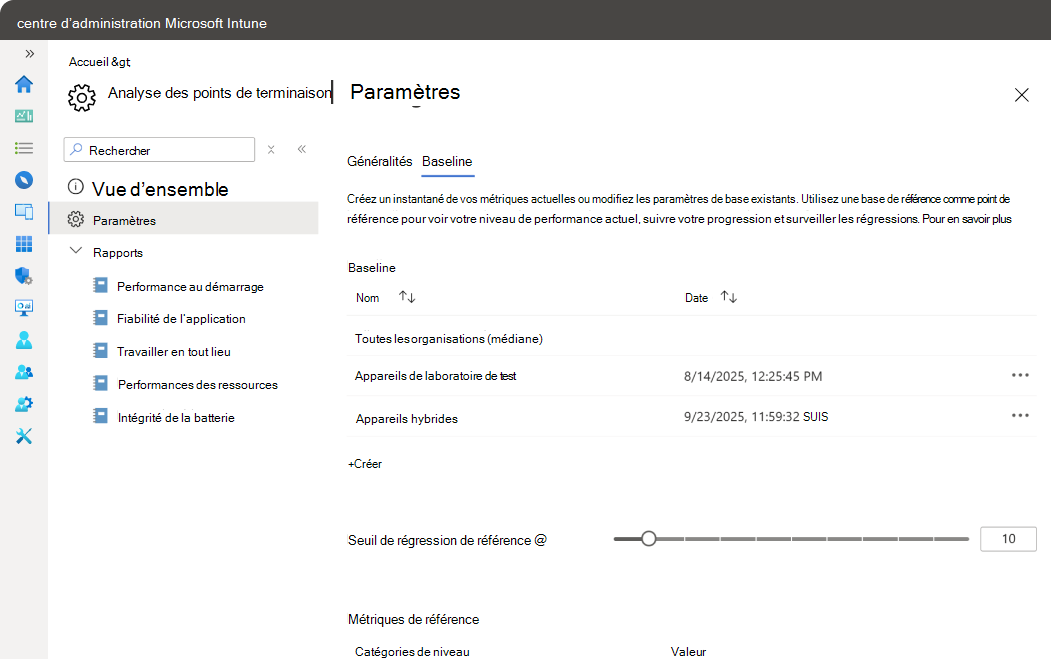Select the Appareils hybrides baseline
The image size is (1051, 659).
(407, 419)
